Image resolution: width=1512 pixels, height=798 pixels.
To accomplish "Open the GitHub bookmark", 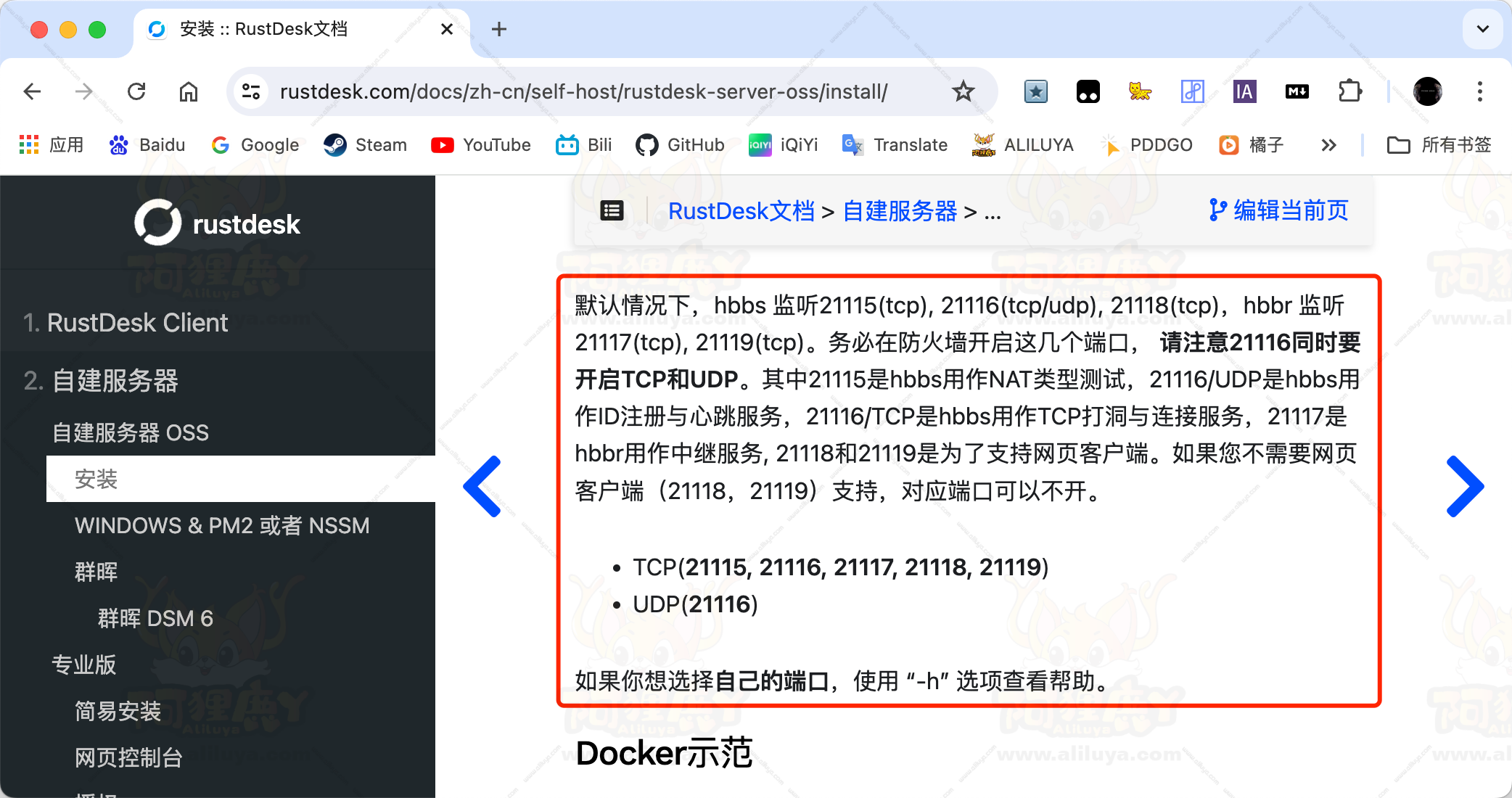I will pos(680,145).
